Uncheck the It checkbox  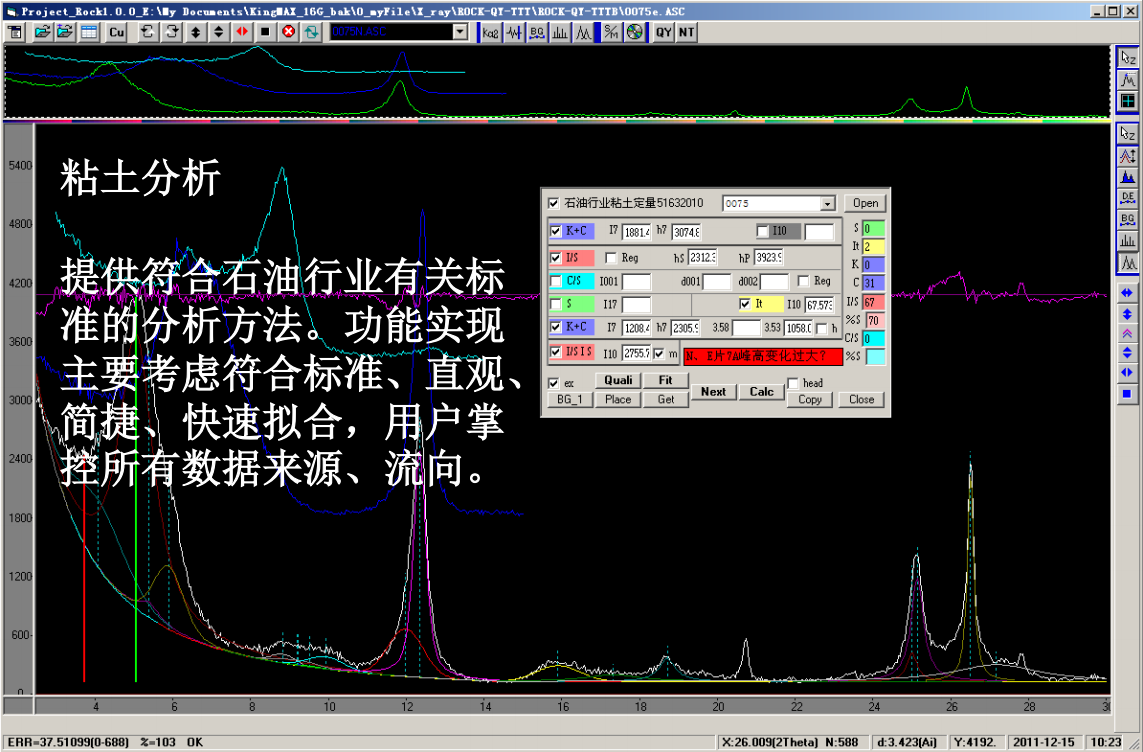744,304
